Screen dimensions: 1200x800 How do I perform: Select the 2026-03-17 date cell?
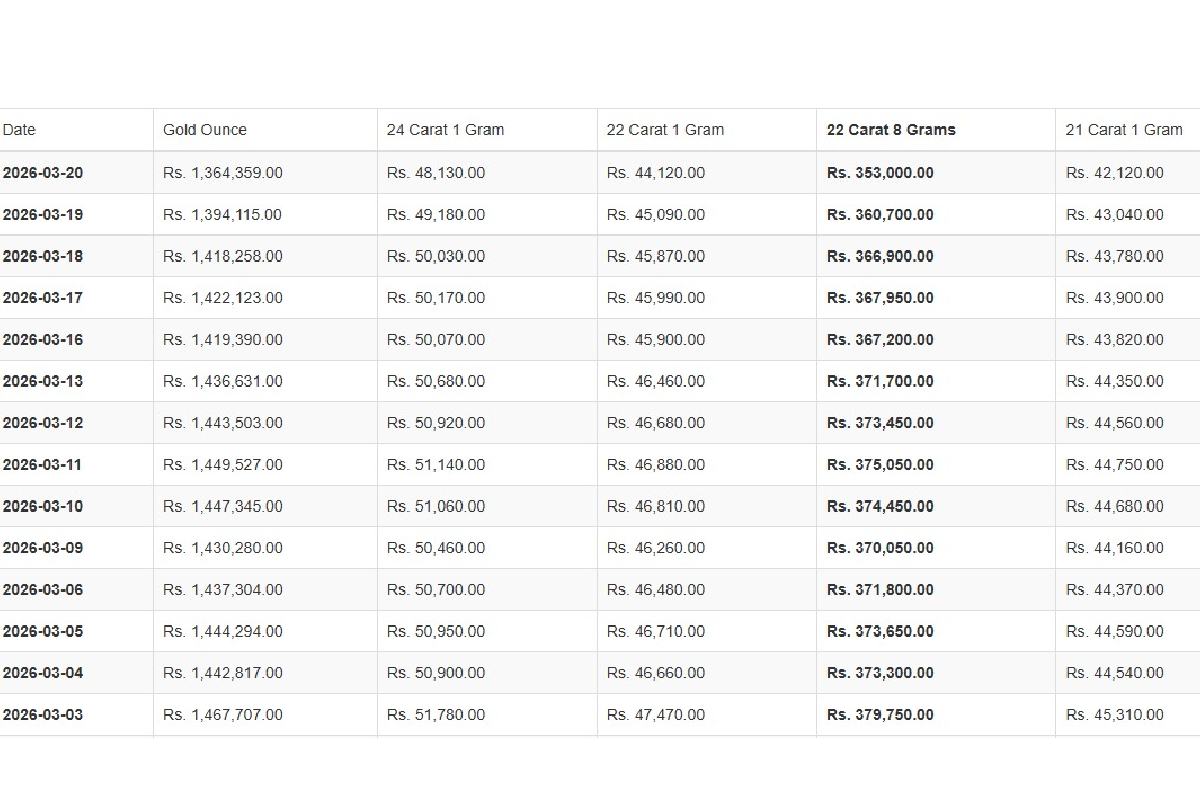tap(43, 298)
